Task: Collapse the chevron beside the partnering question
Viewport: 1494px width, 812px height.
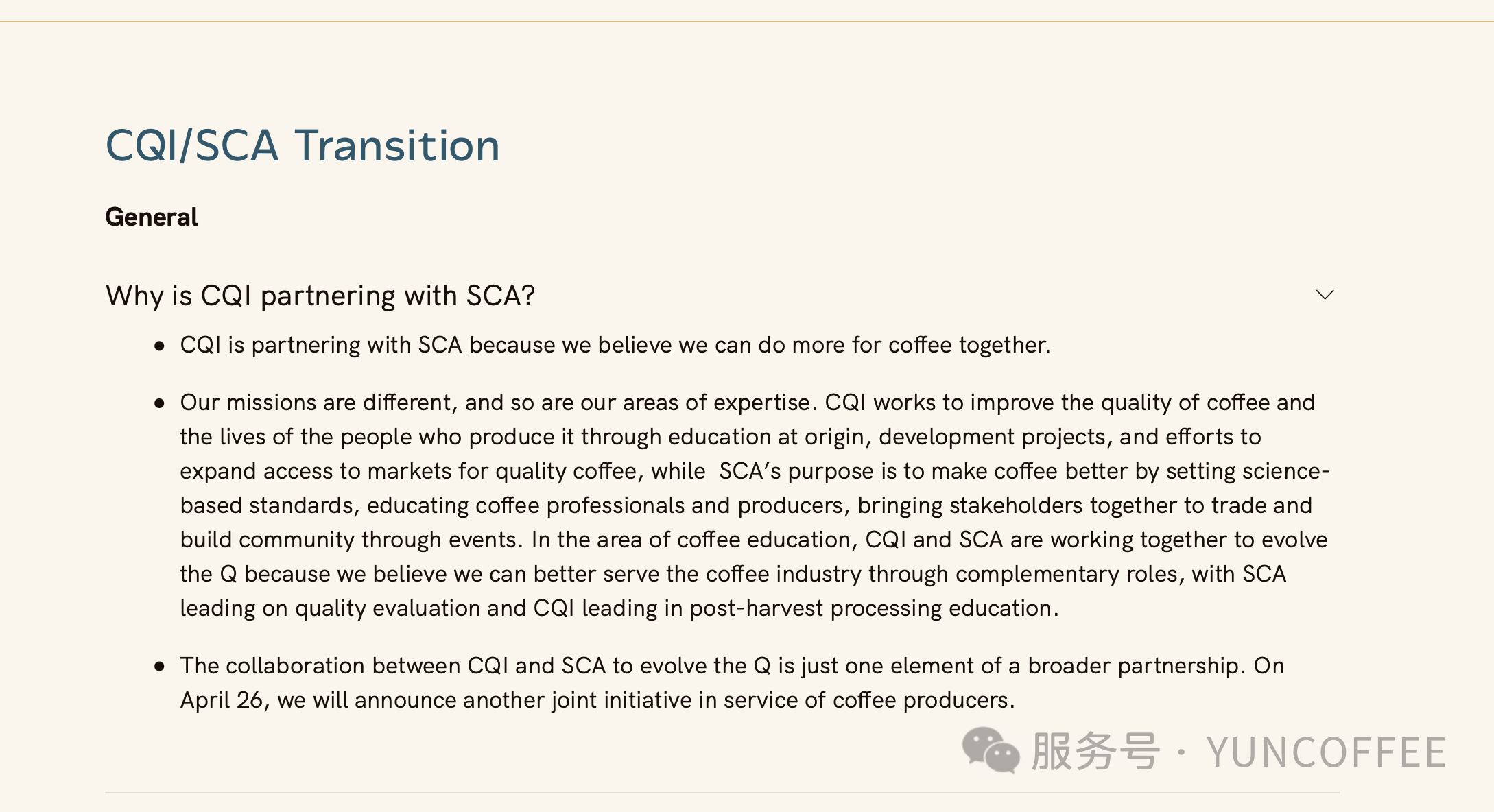Action: [x=1325, y=295]
